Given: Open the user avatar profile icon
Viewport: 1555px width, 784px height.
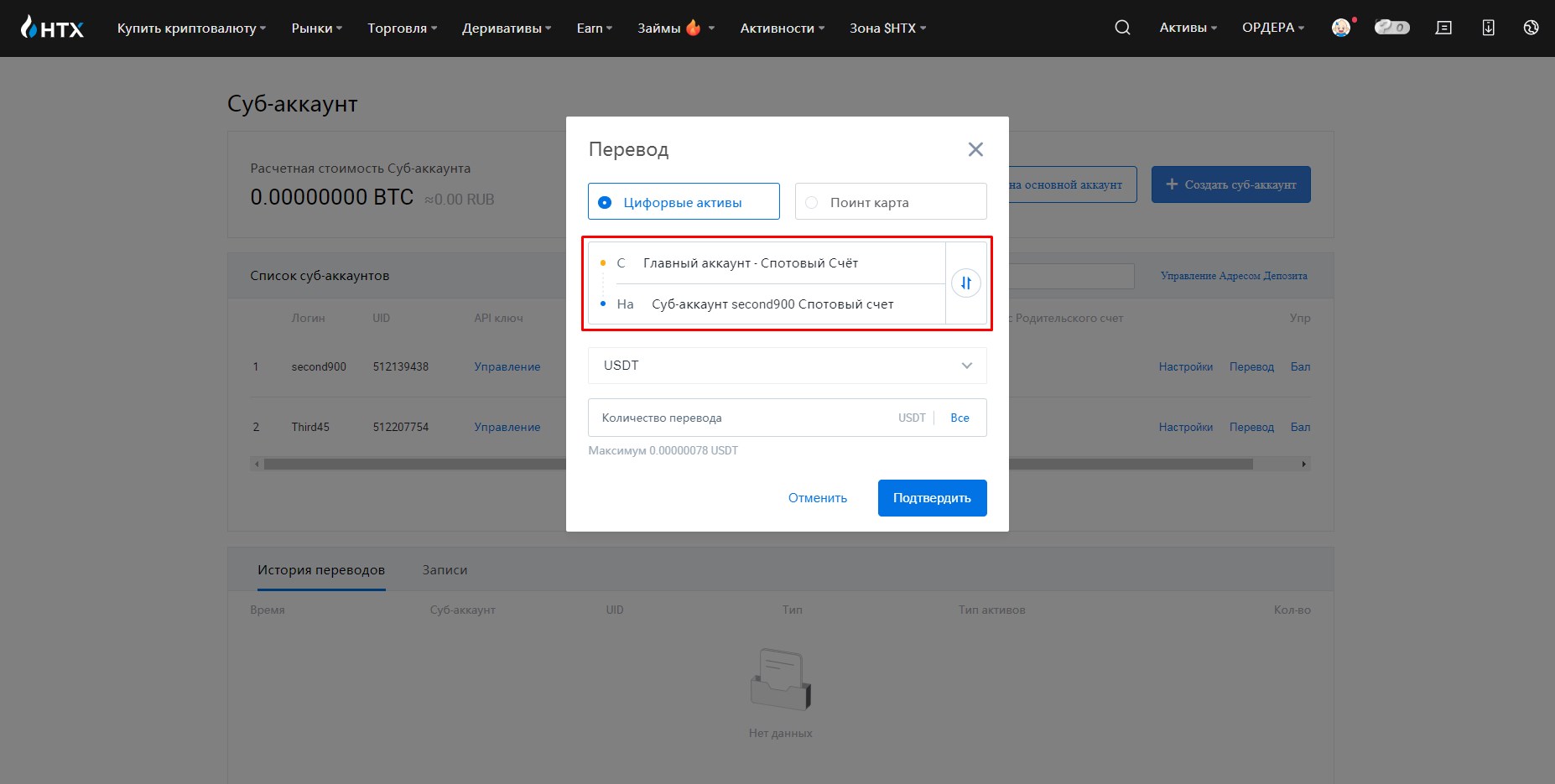Looking at the screenshot, I should pyautogui.click(x=1341, y=28).
